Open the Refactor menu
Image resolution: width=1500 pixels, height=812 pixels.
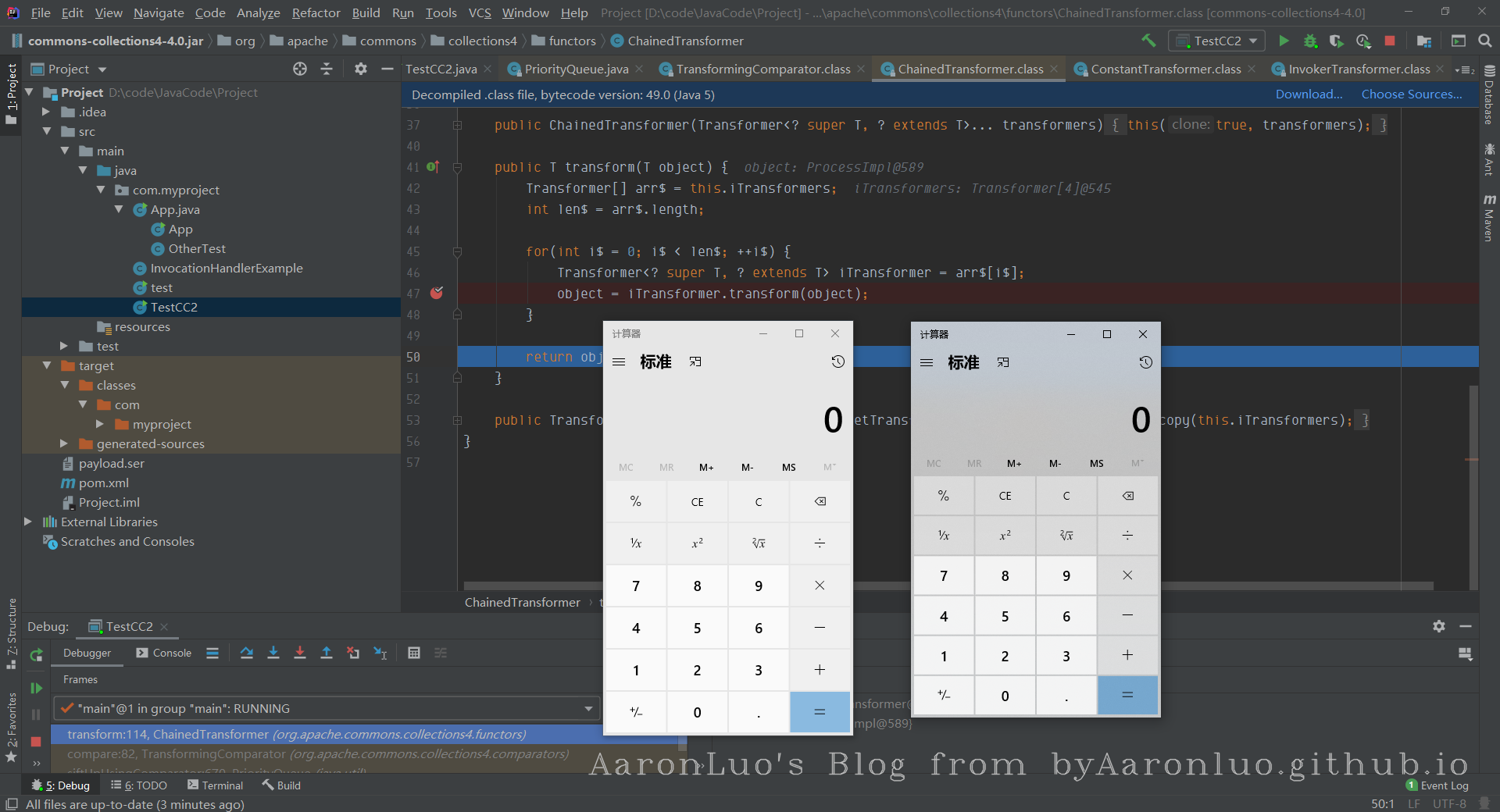(316, 12)
